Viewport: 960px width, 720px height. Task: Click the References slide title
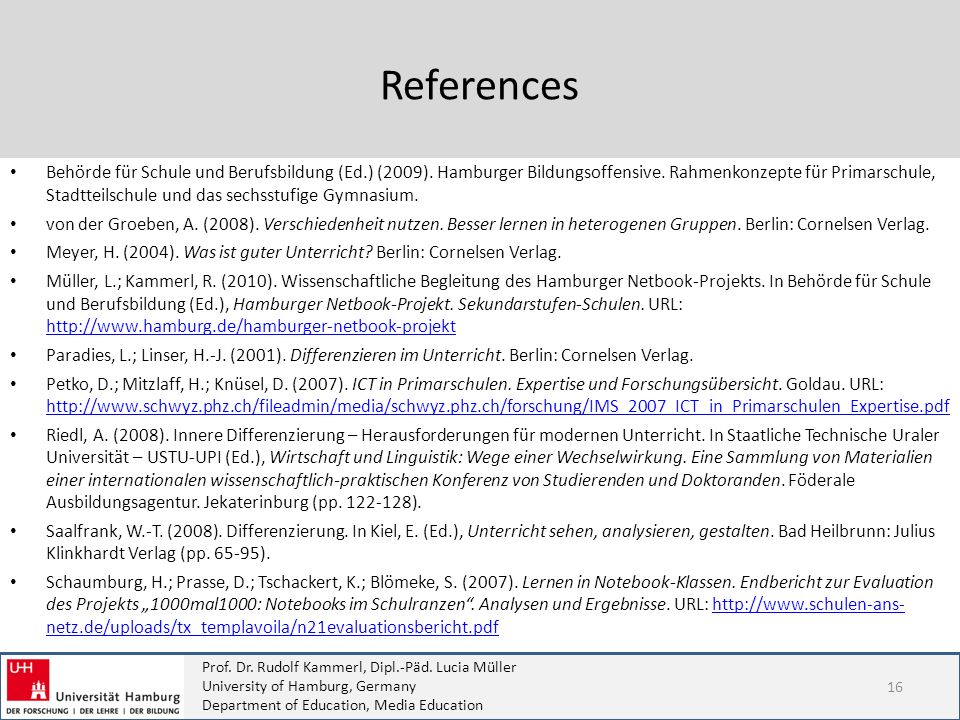479,85
